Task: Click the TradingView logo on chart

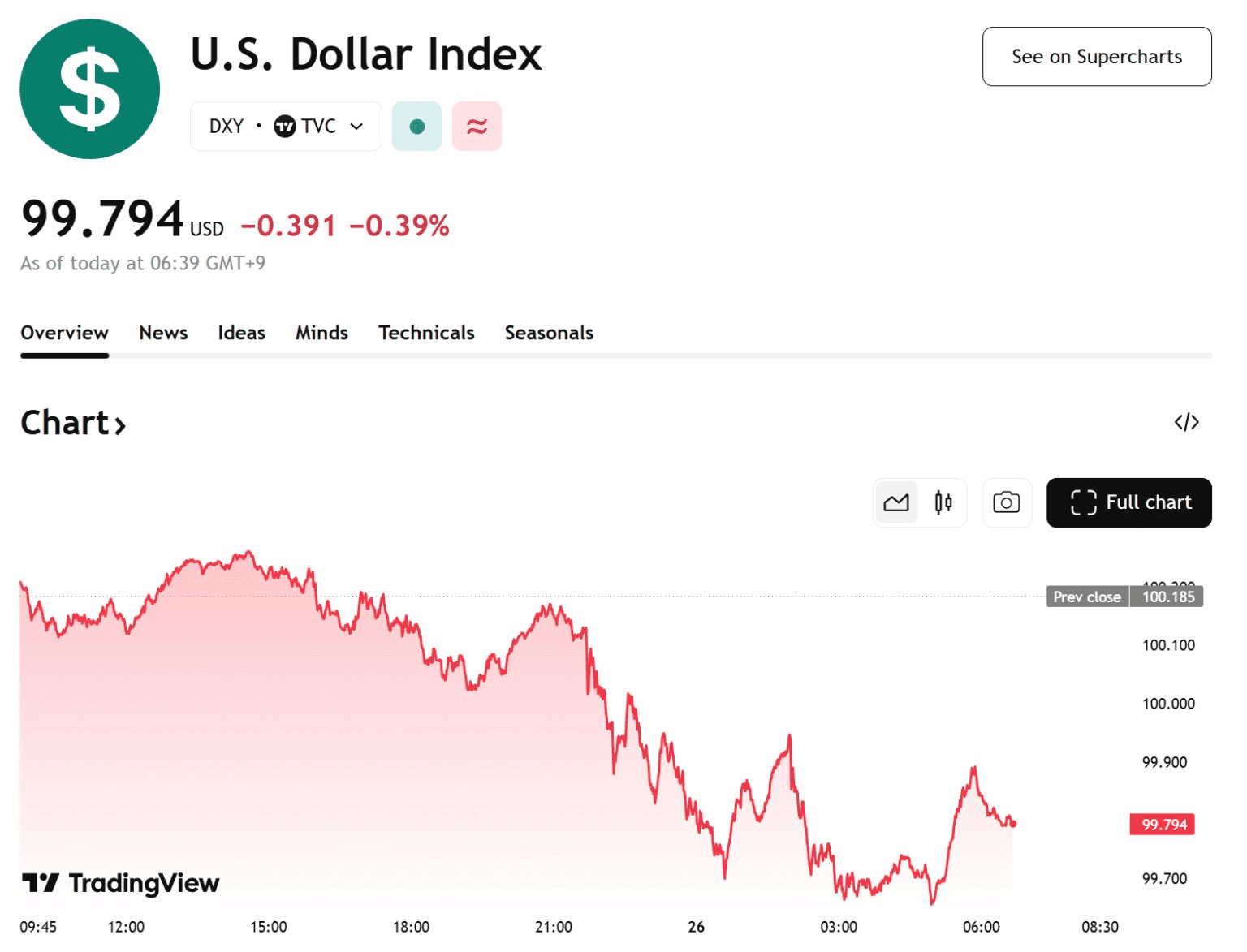Action: [x=120, y=882]
